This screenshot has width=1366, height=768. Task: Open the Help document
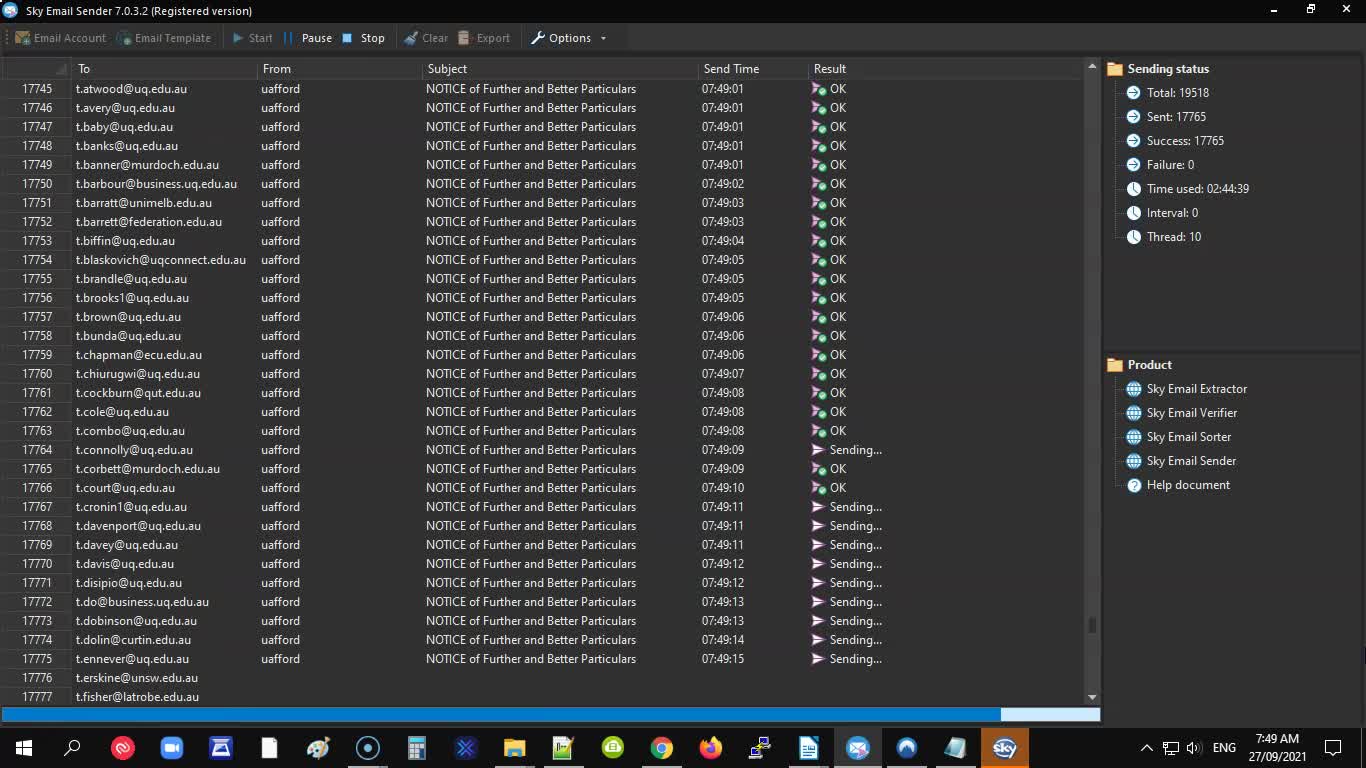[x=1188, y=485]
